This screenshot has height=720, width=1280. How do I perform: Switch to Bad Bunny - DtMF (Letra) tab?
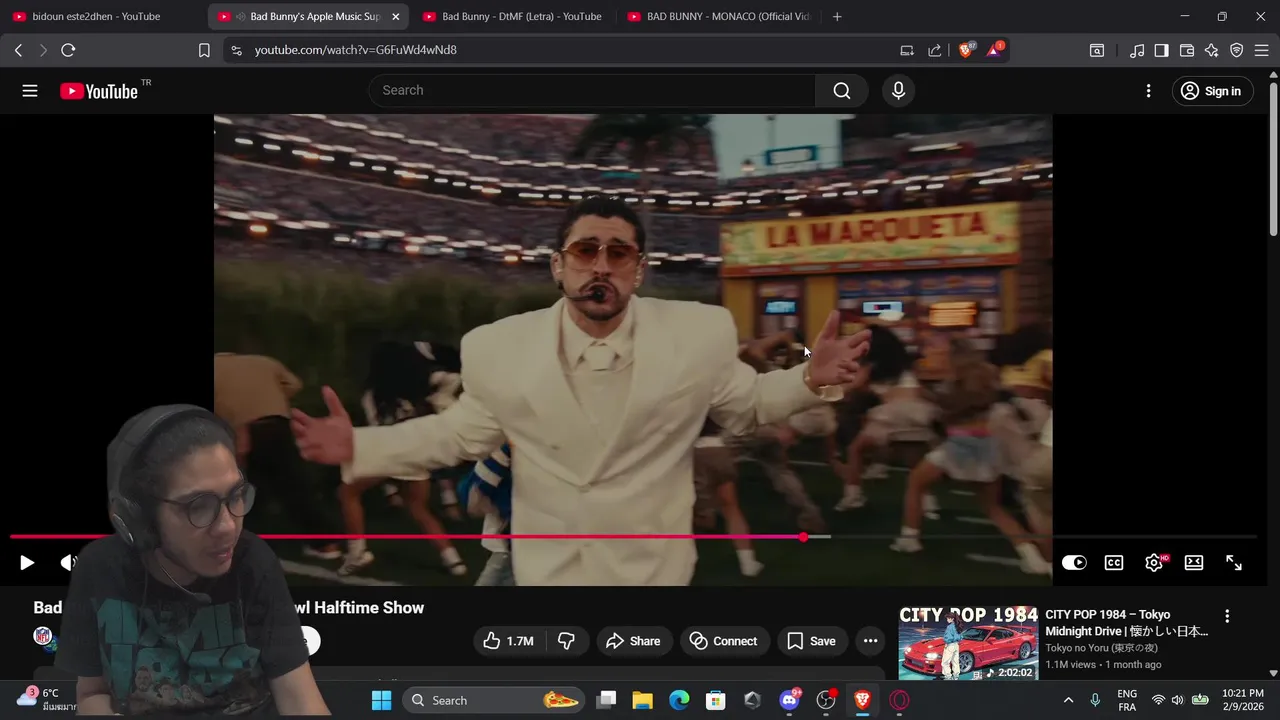coord(512,17)
